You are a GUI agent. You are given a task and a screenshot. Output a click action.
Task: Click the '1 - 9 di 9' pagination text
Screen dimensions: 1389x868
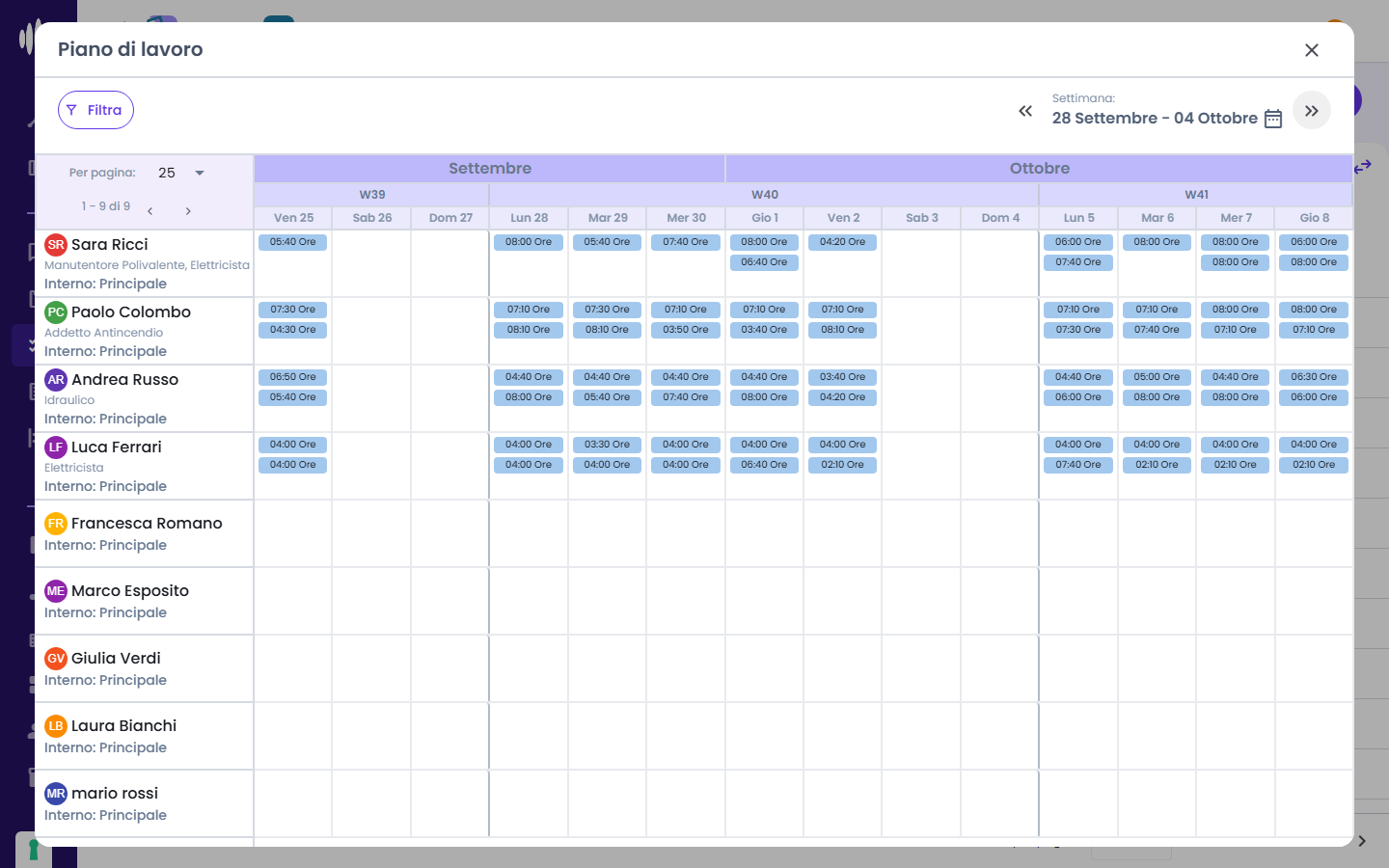pos(106,206)
